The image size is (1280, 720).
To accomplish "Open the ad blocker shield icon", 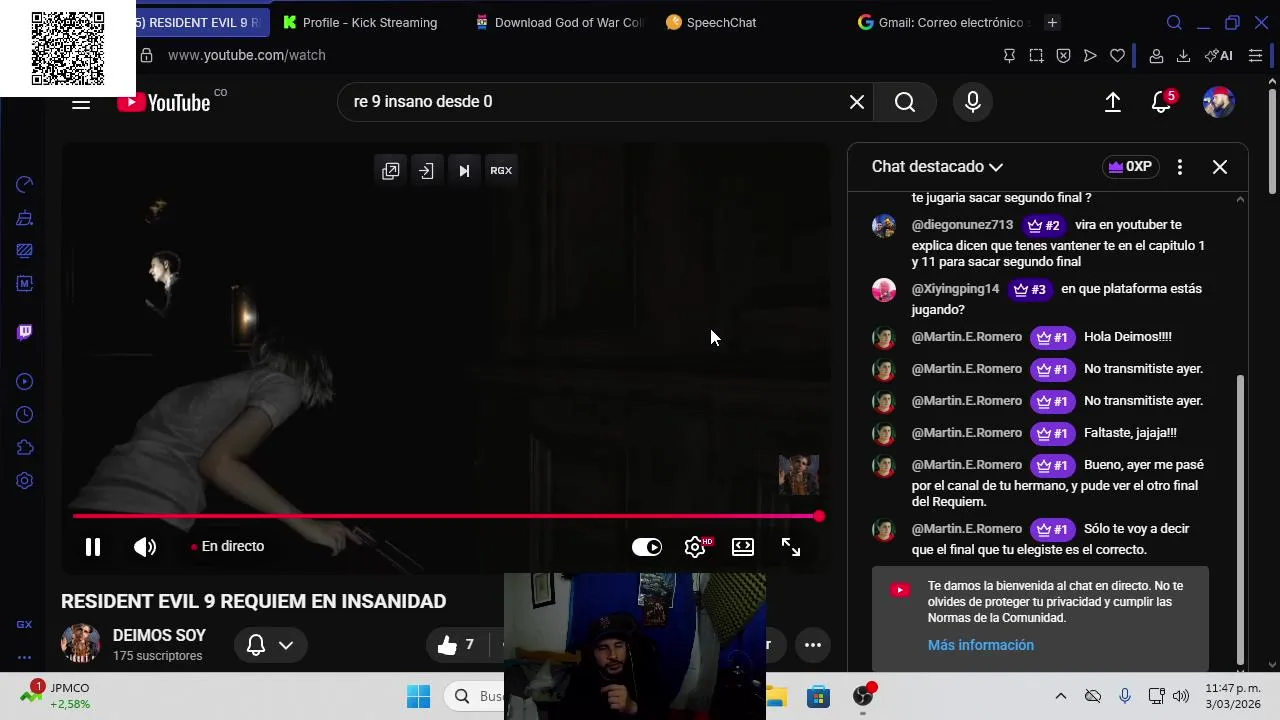I will (1063, 56).
